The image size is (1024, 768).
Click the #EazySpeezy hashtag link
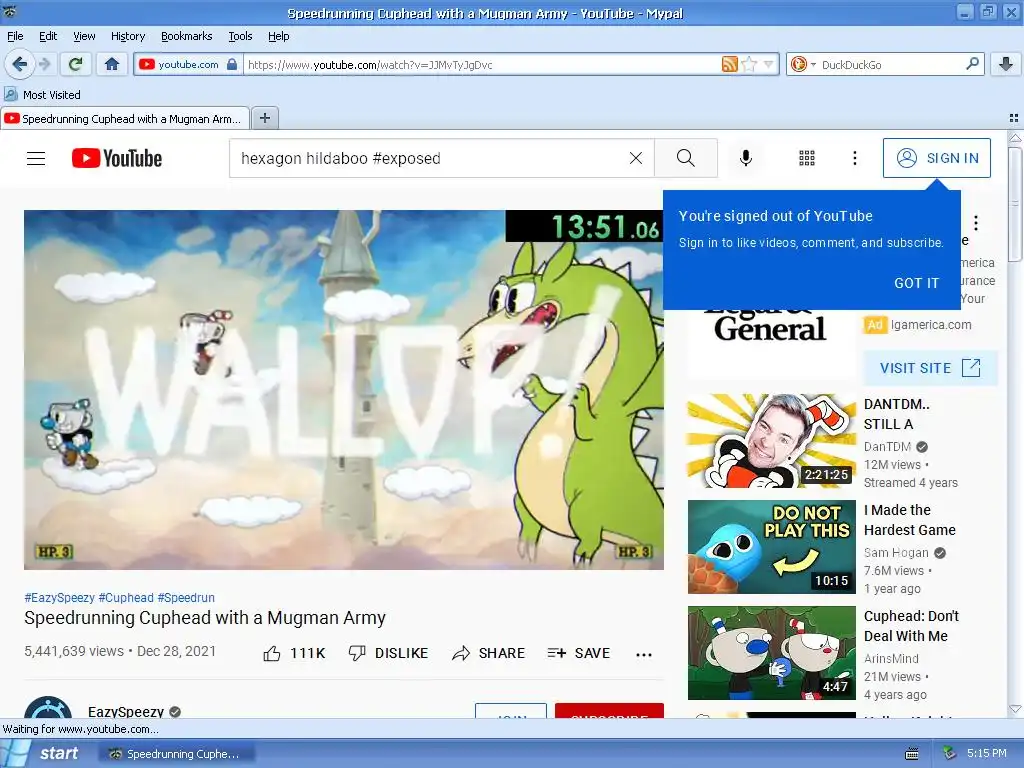[x=59, y=598]
